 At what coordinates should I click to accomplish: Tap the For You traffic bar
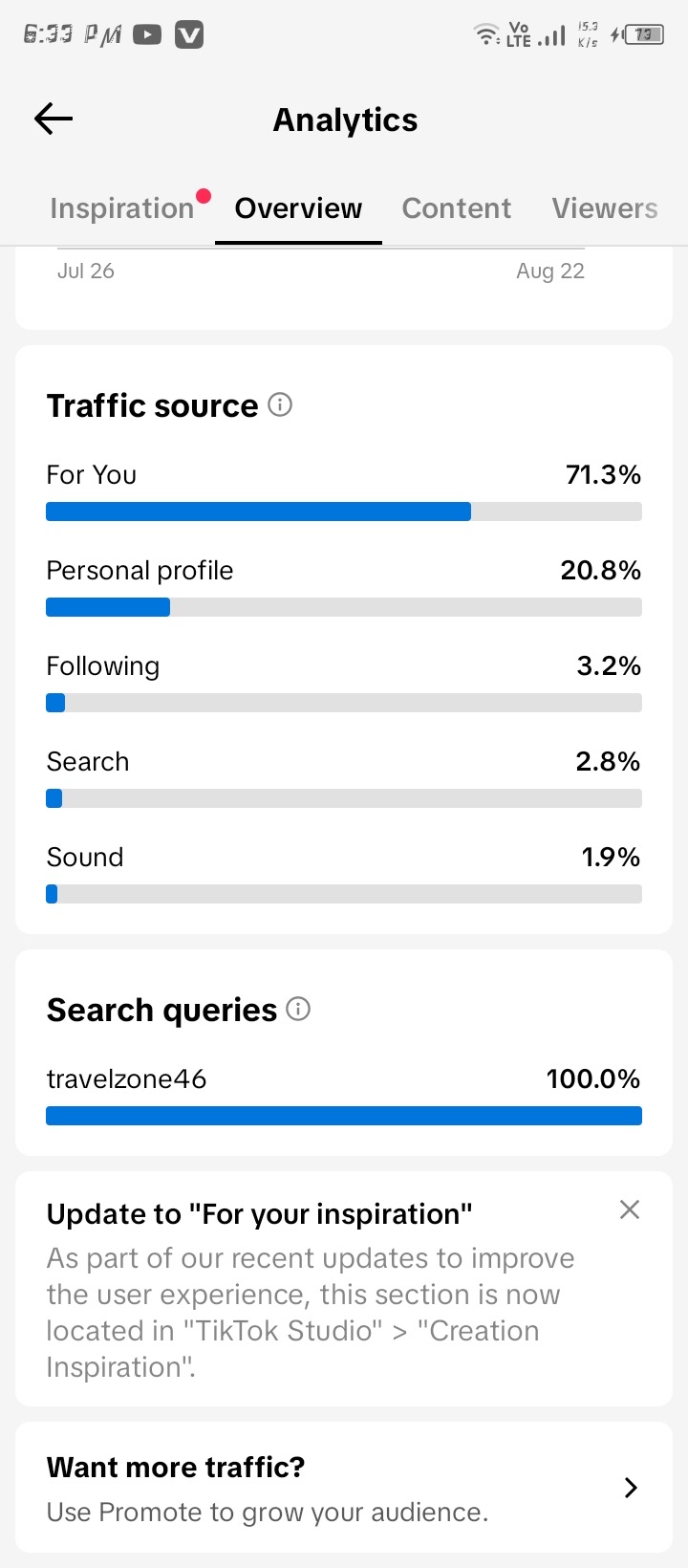(344, 512)
